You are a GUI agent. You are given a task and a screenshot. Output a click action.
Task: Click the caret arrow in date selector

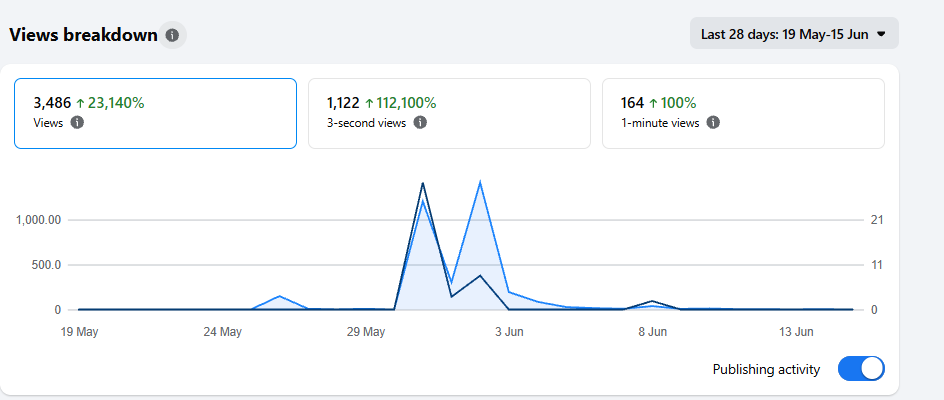(x=881, y=34)
